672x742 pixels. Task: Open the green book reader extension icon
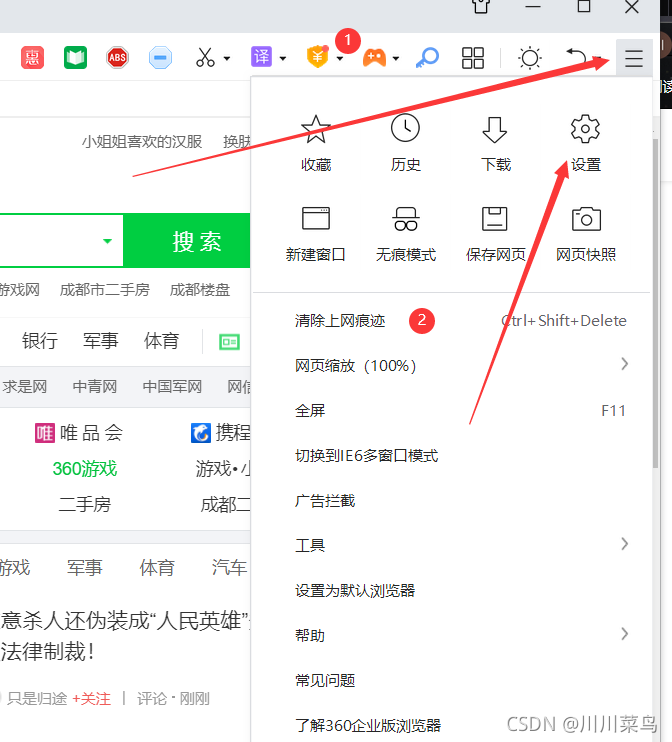pyautogui.click(x=75, y=58)
